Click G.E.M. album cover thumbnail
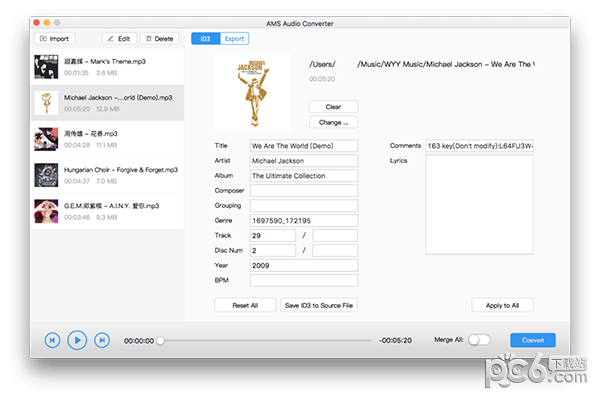This screenshot has height=400, width=600. point(46,211)
